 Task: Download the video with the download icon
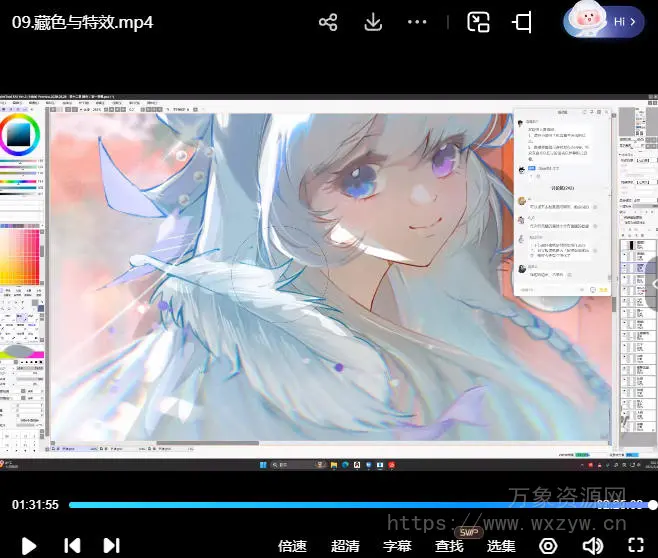pos(373,22)
